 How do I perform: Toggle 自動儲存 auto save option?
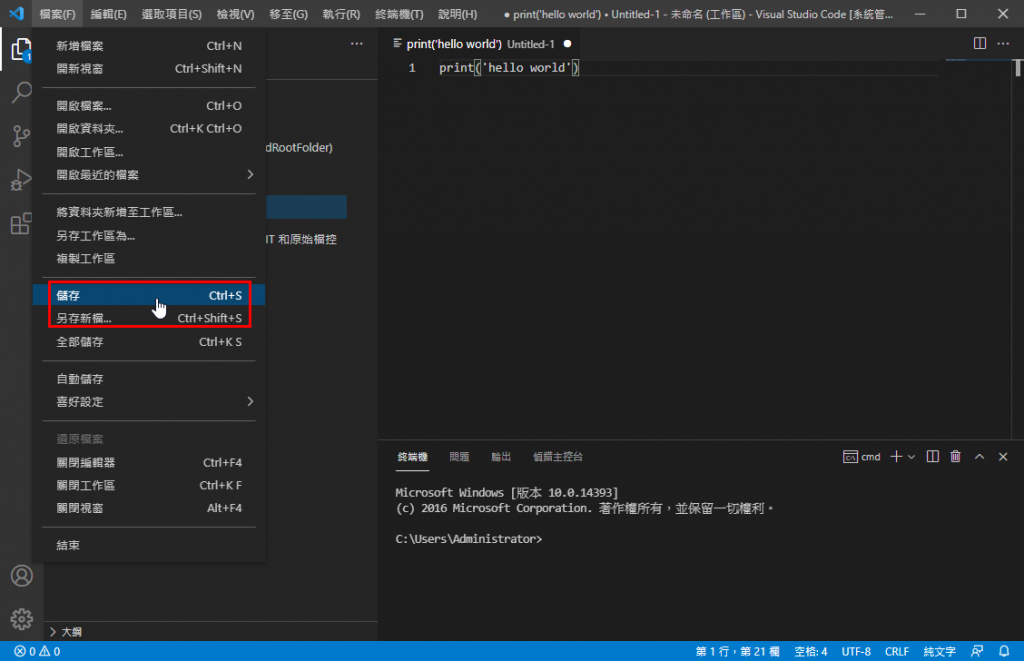coord(149,379)
